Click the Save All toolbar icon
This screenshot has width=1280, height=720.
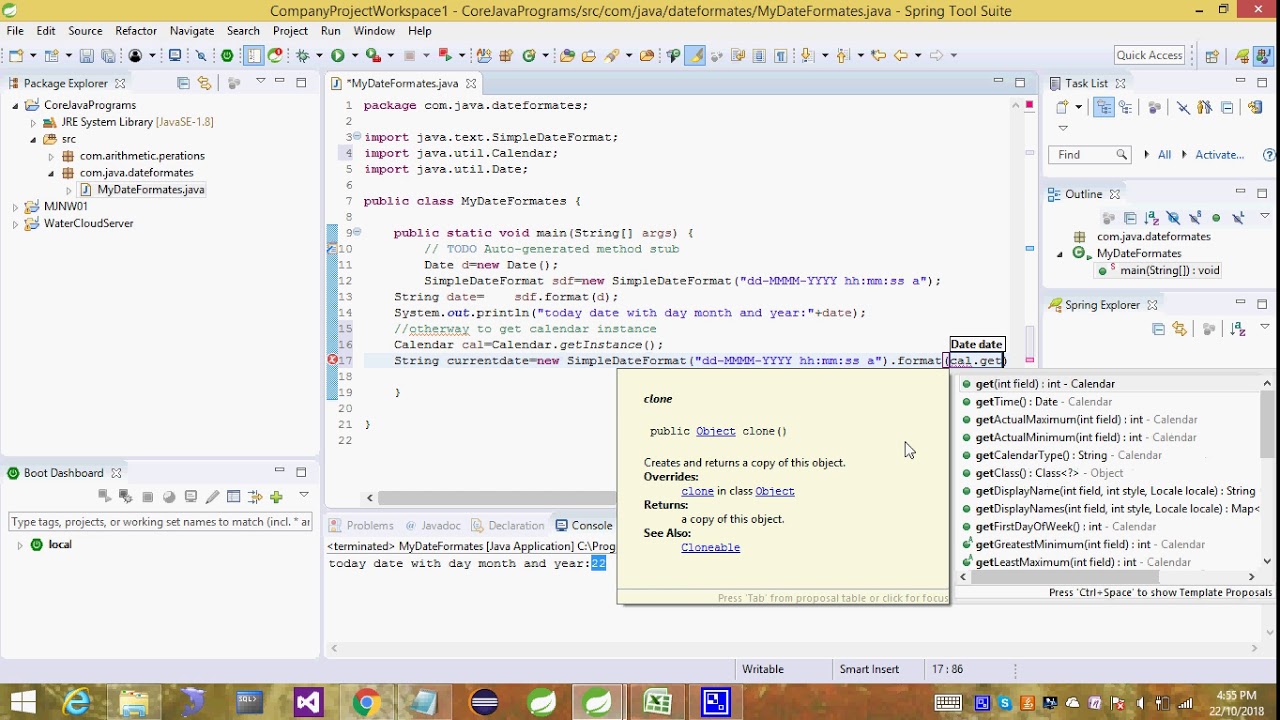point(108,56)
